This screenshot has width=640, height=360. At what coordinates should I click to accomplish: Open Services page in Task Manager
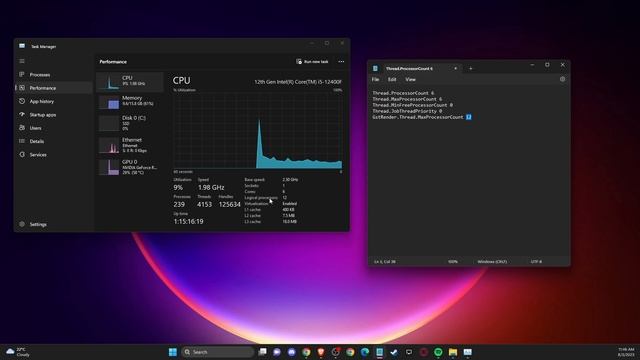click(x=54, y=155)
